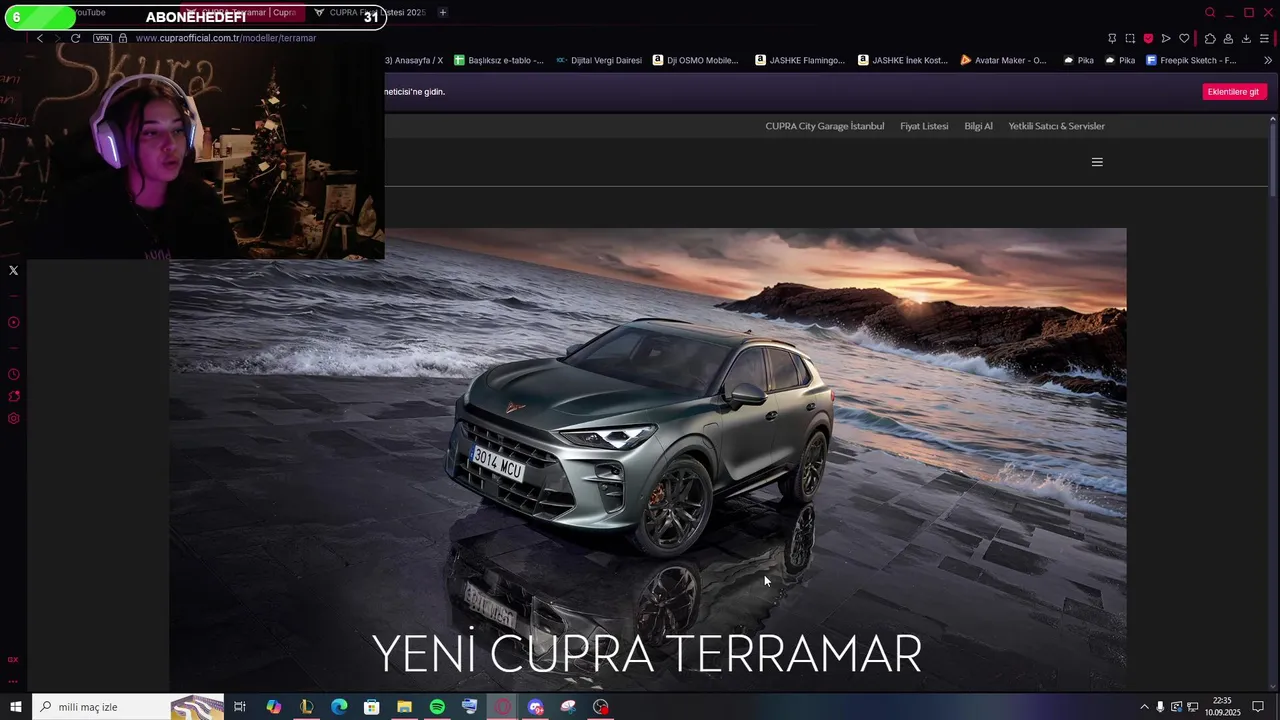Open the Başlıksız e-tablo bookmark

click(x=499, y=60)
